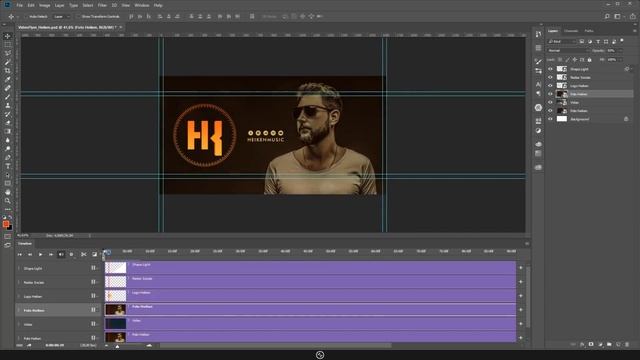This screenshot has width=640, height=360.
Task: Play the timeline animation
Action: point(40,254)
